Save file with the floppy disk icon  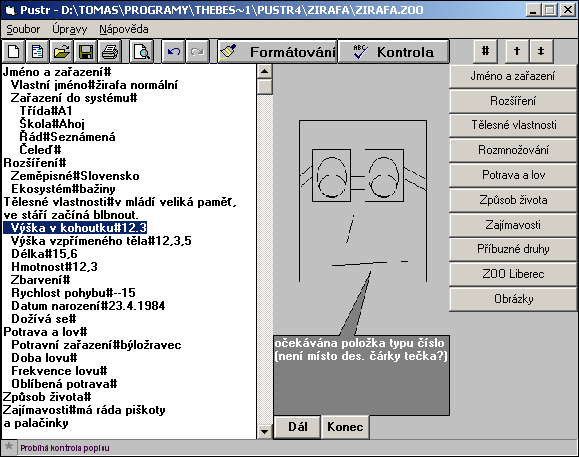tap(85, 51)
